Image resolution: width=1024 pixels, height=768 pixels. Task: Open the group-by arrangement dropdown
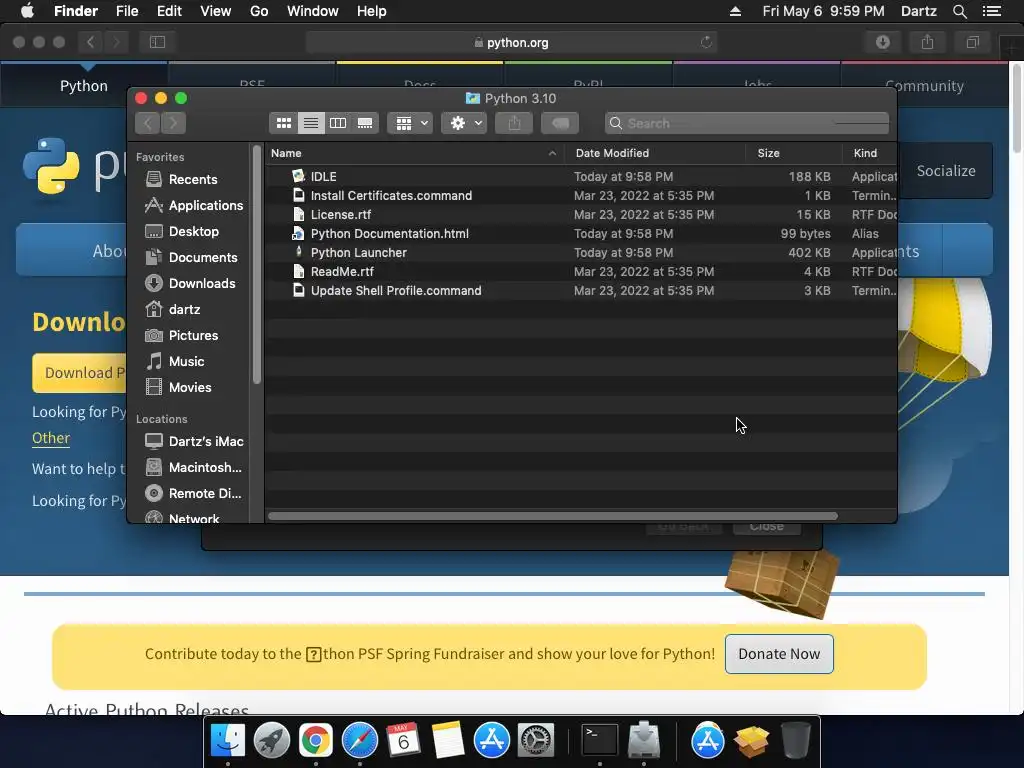coord(410,123)
